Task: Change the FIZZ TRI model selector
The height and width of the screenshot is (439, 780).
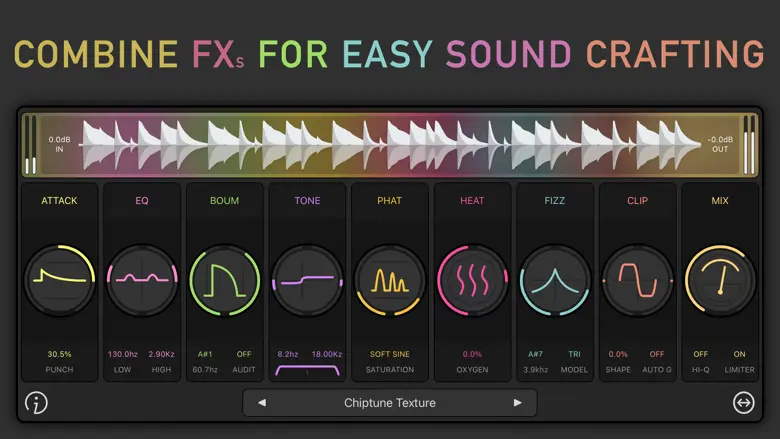Action: pyautogui.click(x=574, y=354)
